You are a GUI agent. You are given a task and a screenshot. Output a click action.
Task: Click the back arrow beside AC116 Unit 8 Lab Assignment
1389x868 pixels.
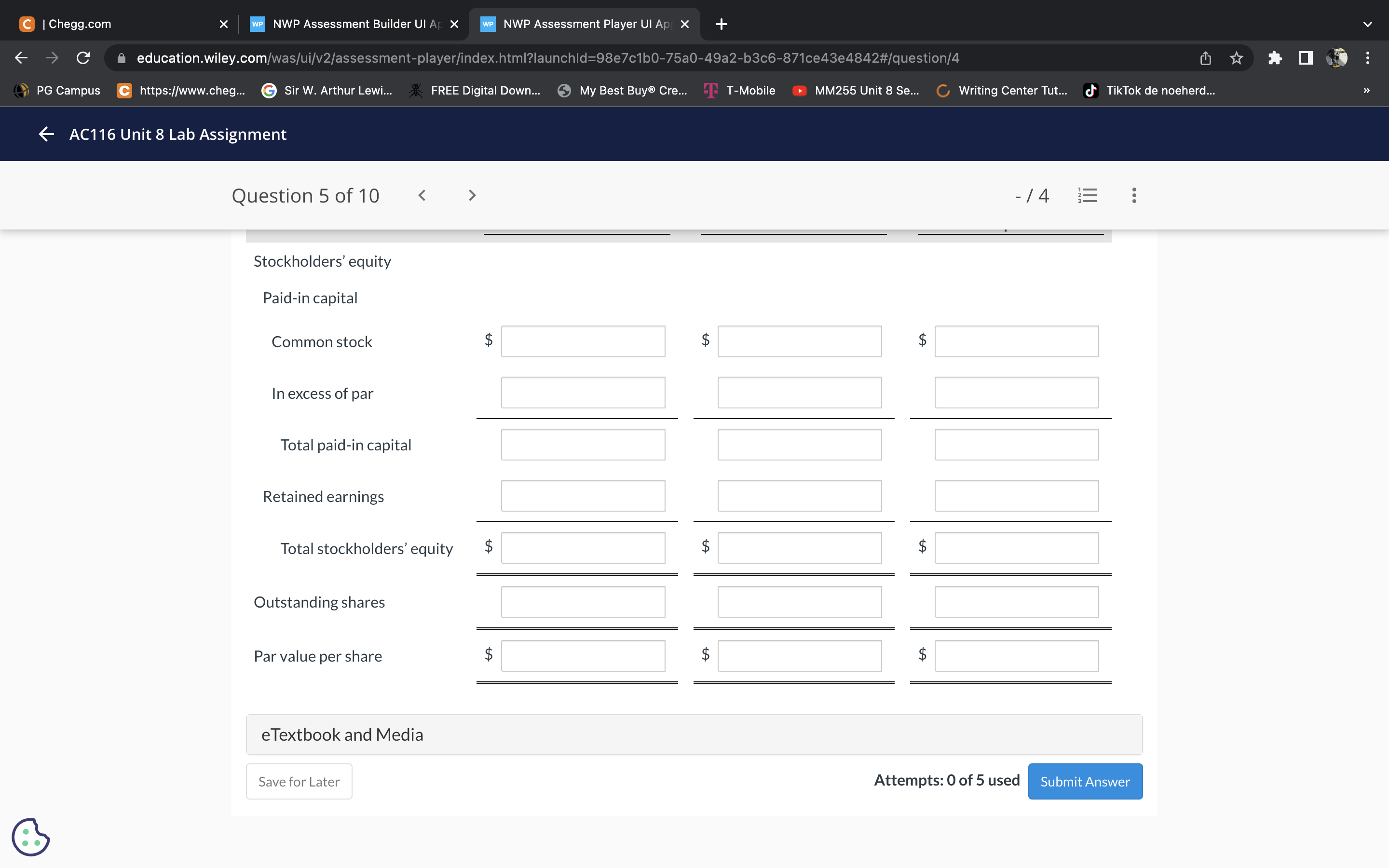point(46,134)
